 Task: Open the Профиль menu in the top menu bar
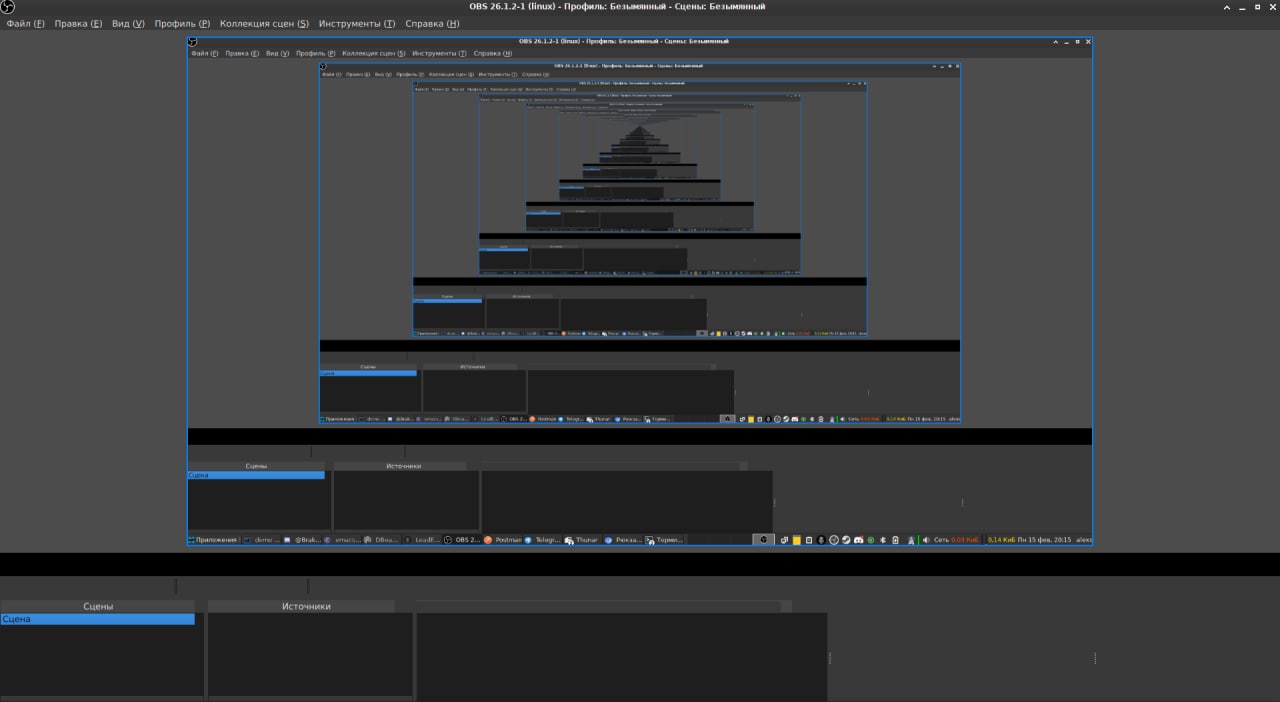[182, 23]
